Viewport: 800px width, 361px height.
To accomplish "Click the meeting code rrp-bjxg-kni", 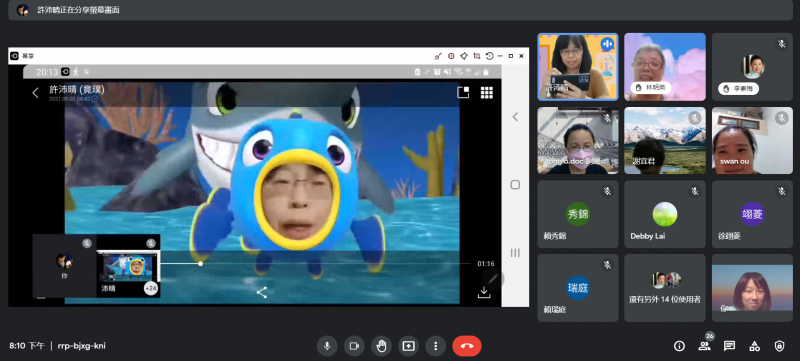I will click(82, 346).
